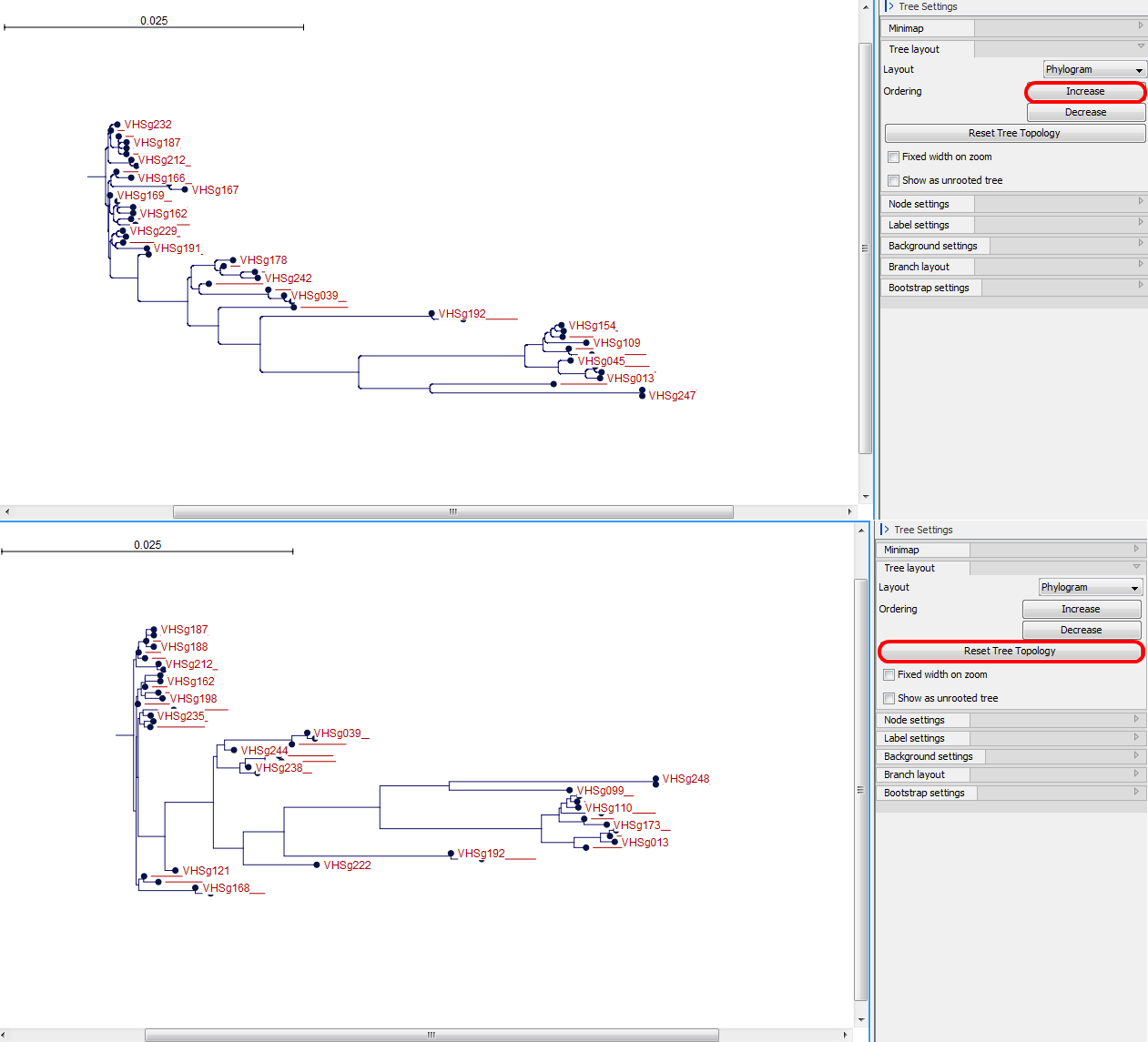1148x1042 pixels.
Task: Click the Branch layout chevron in the bottom panel
Action: [x=1136, y=772]
